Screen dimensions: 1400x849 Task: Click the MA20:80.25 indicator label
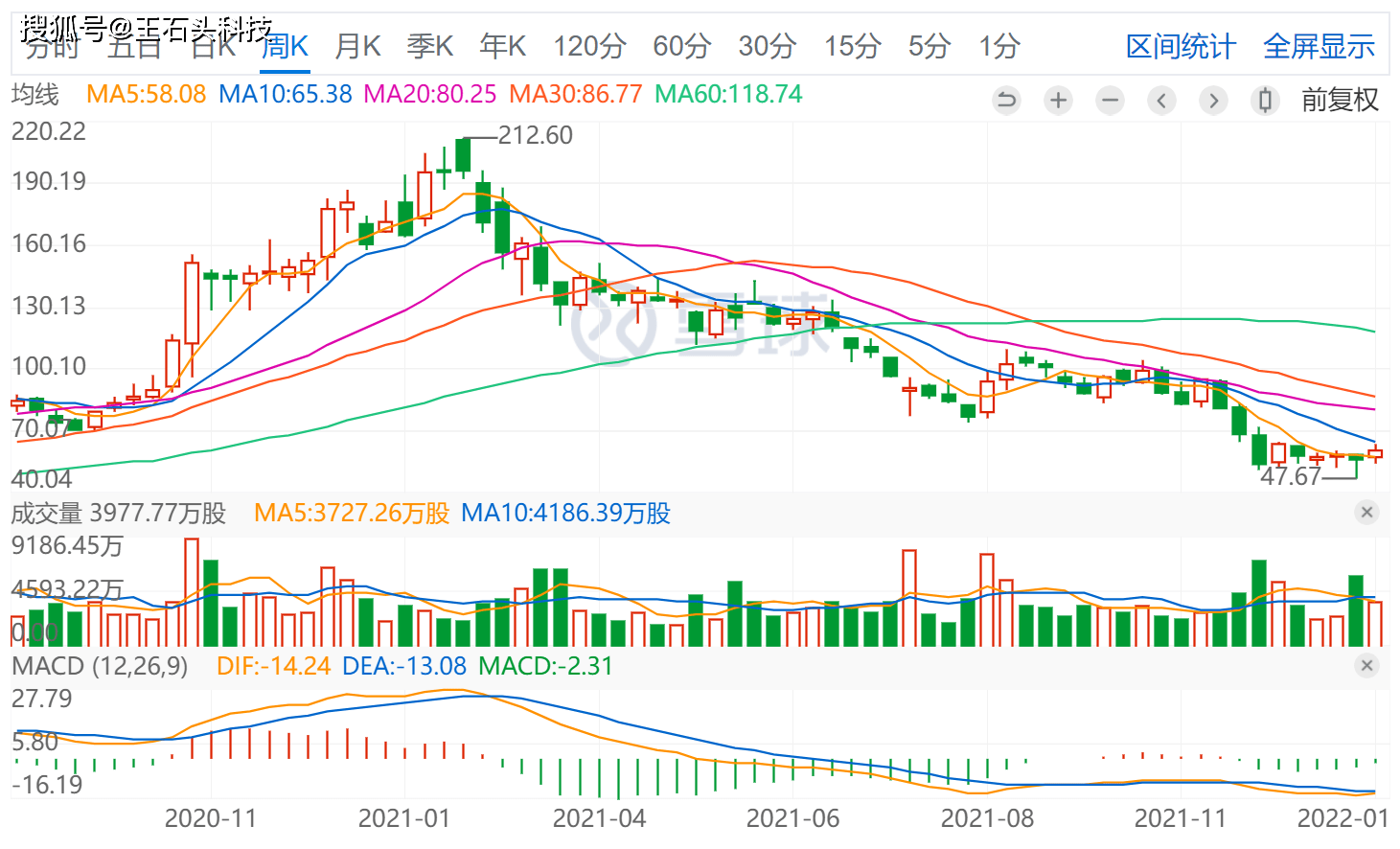(x=430, y=94)
